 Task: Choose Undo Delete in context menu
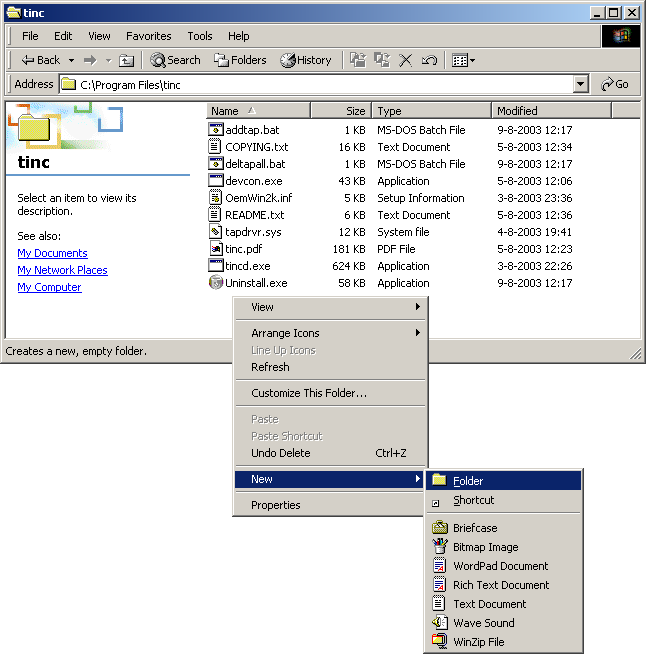(x=330, y=453)
